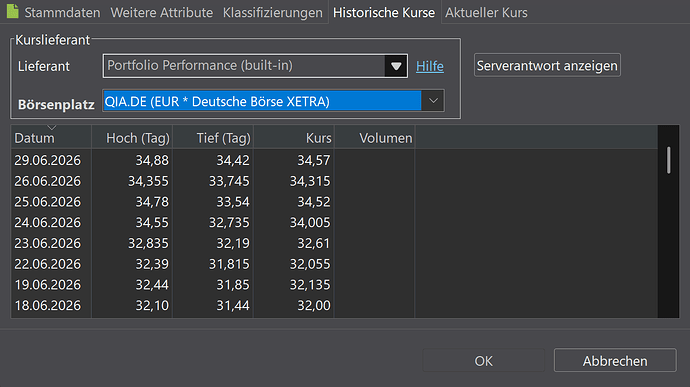Screen dimensions: 690x387
Task: Click the low value 32,19
Action: (233, 243)
